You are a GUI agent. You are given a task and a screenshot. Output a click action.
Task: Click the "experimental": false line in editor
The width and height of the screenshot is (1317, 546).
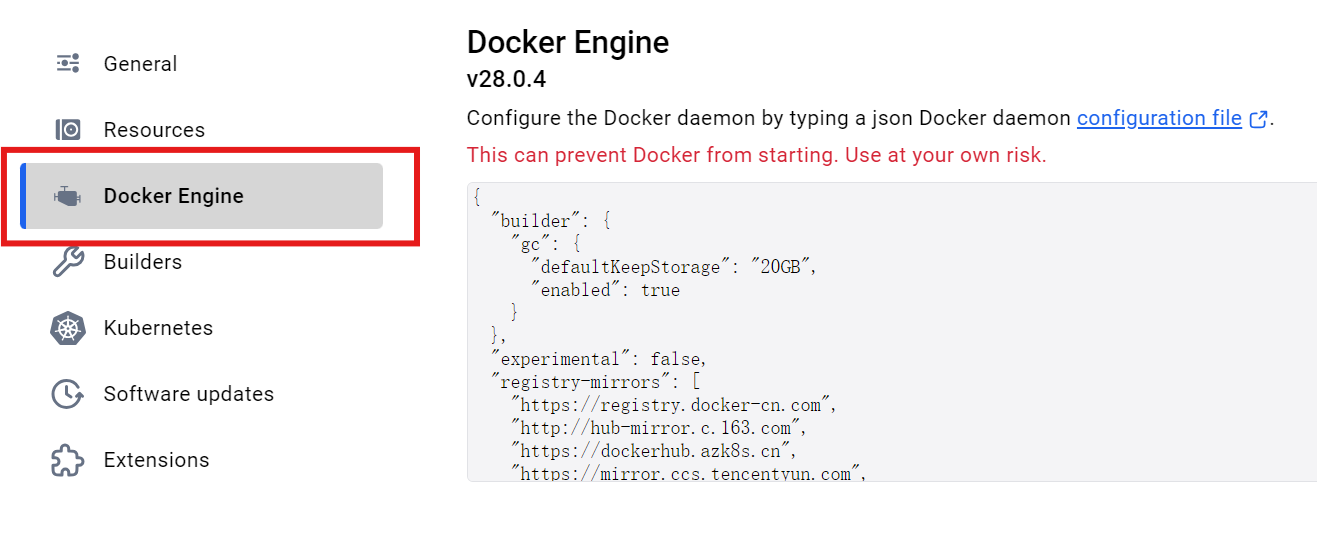tap(599, 359)
